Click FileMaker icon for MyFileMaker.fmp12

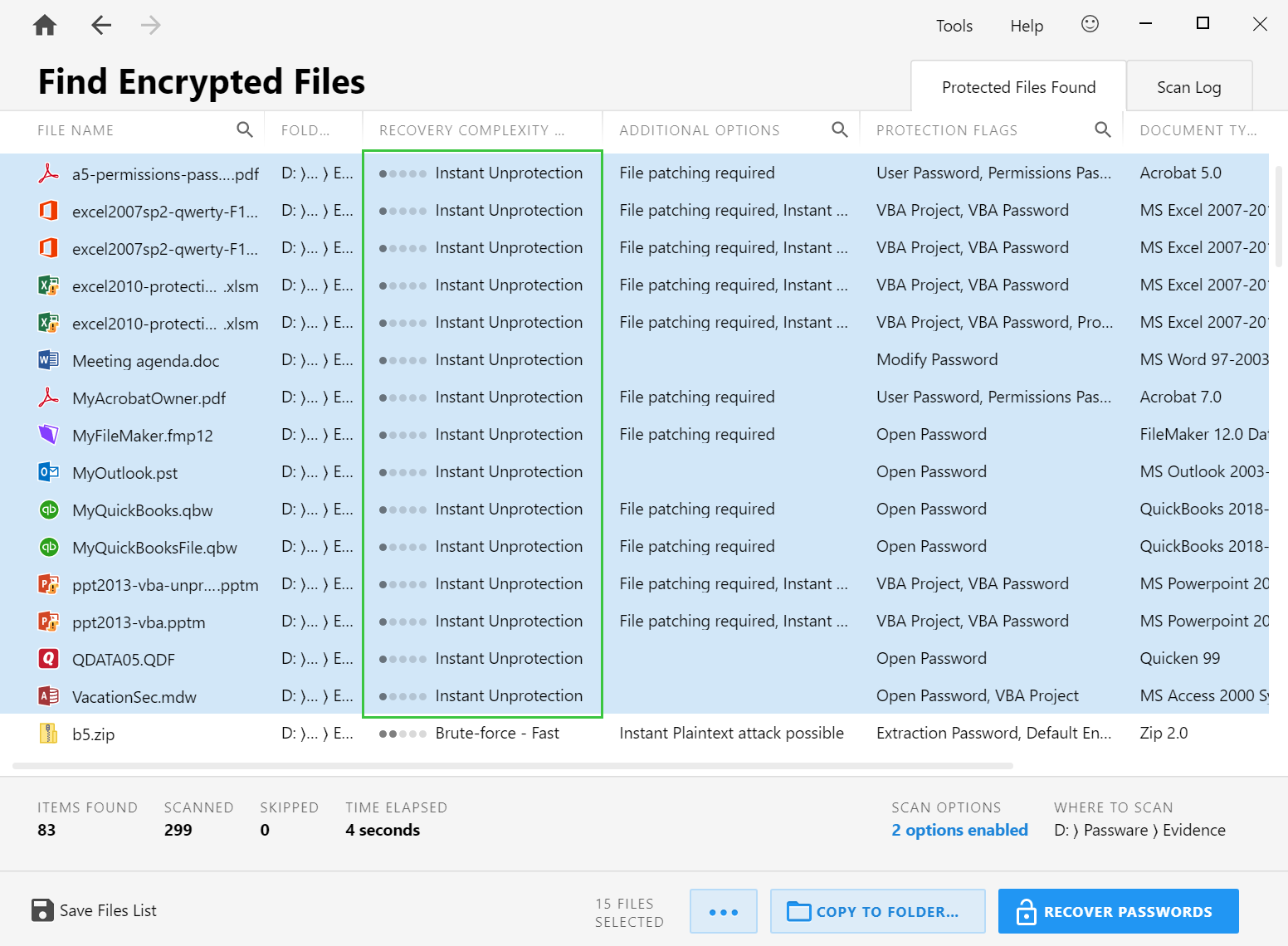coord(49,434)
